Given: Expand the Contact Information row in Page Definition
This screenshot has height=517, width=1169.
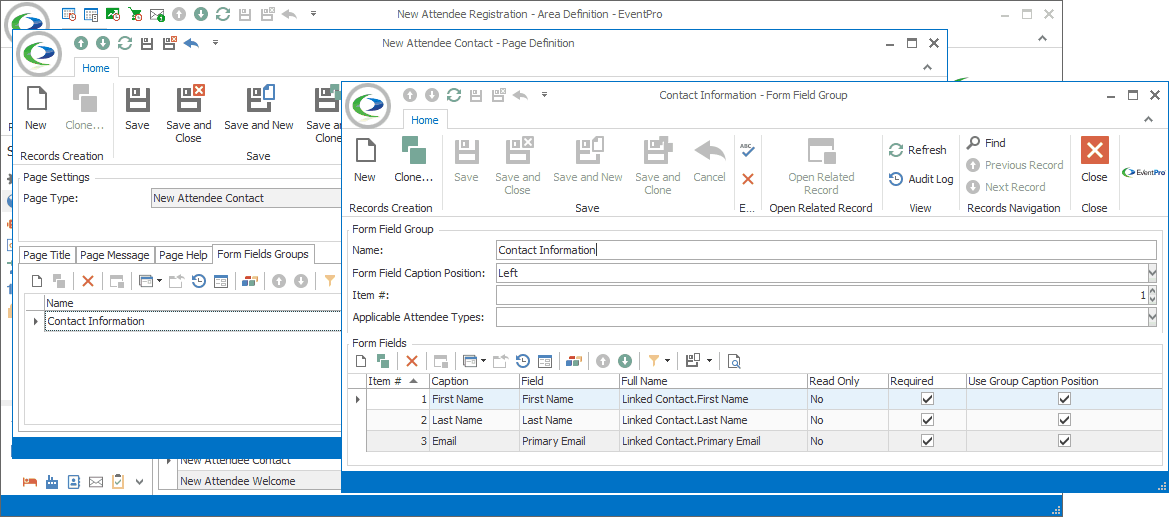Looking at the screenshot, I should tap(35, 322).
